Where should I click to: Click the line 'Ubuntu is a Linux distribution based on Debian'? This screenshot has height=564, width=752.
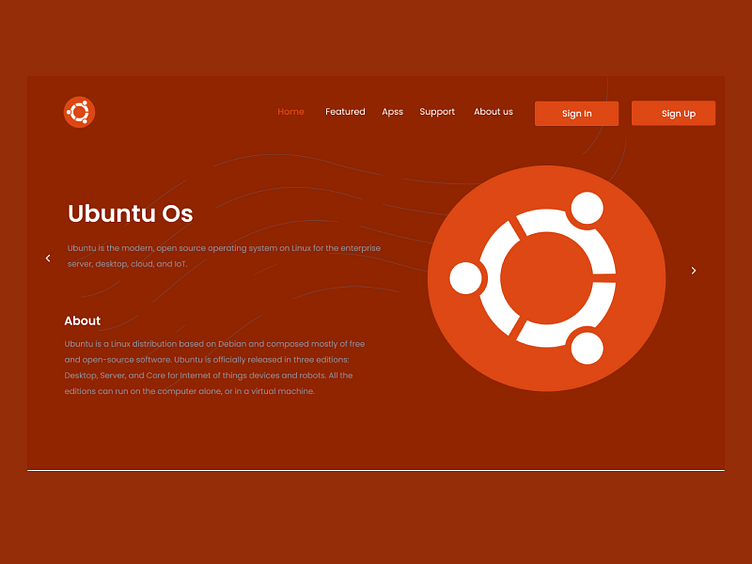click(215, 344)
